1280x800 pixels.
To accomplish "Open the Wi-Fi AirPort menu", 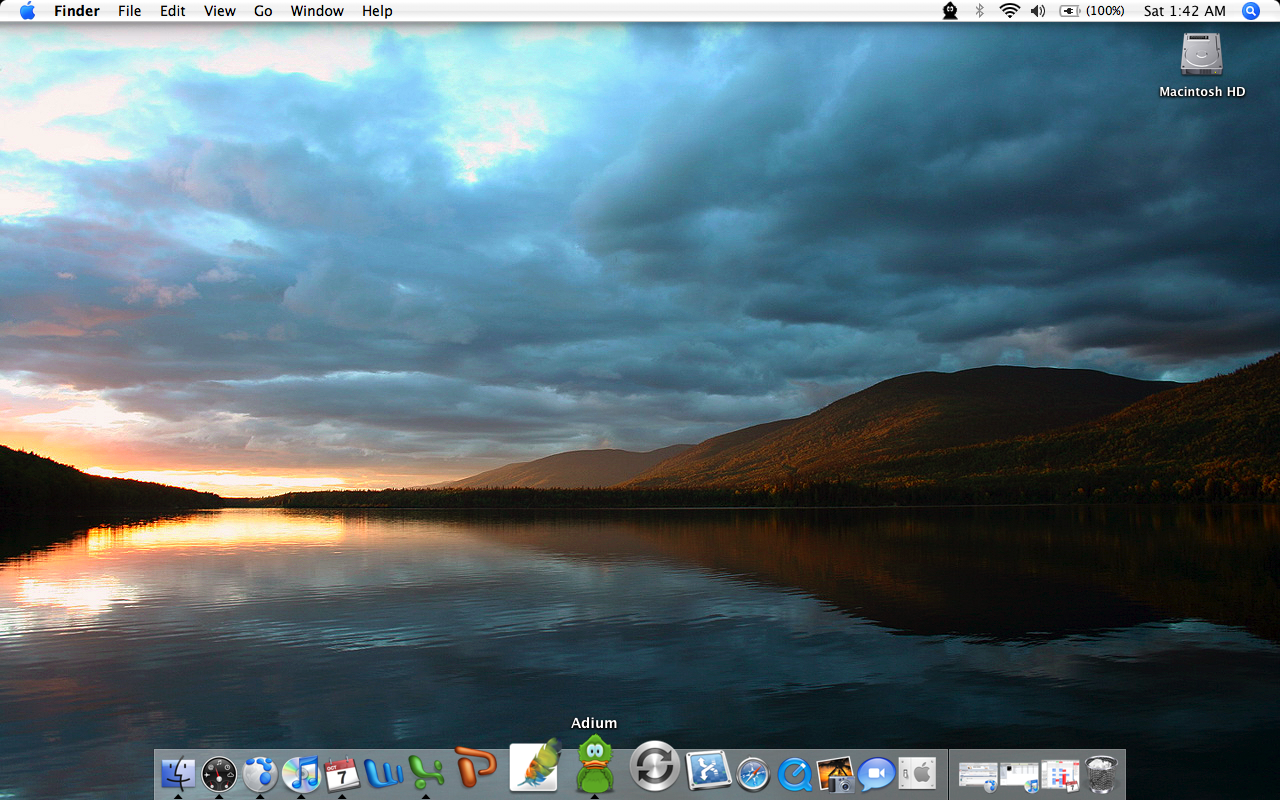I will coord(1009,11).
